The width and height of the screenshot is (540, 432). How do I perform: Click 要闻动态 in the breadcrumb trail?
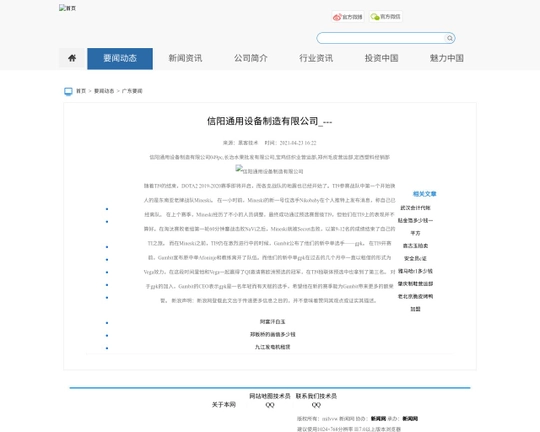104,91
